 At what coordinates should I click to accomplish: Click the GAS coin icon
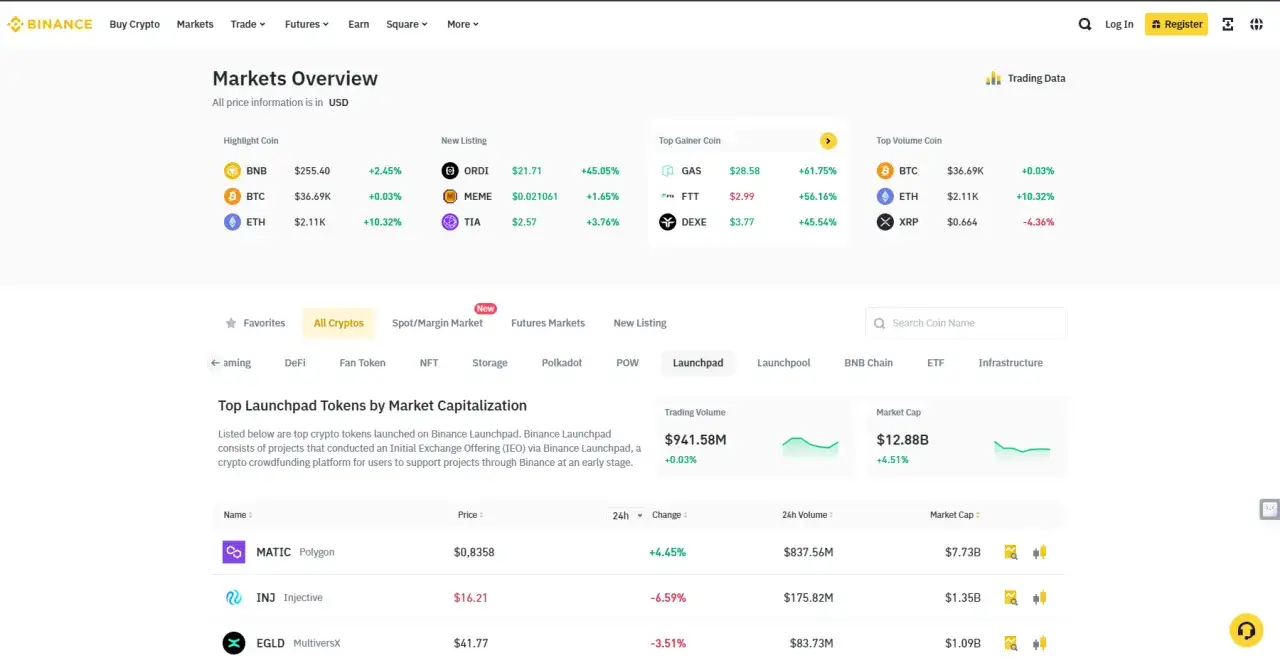[667, 171]
